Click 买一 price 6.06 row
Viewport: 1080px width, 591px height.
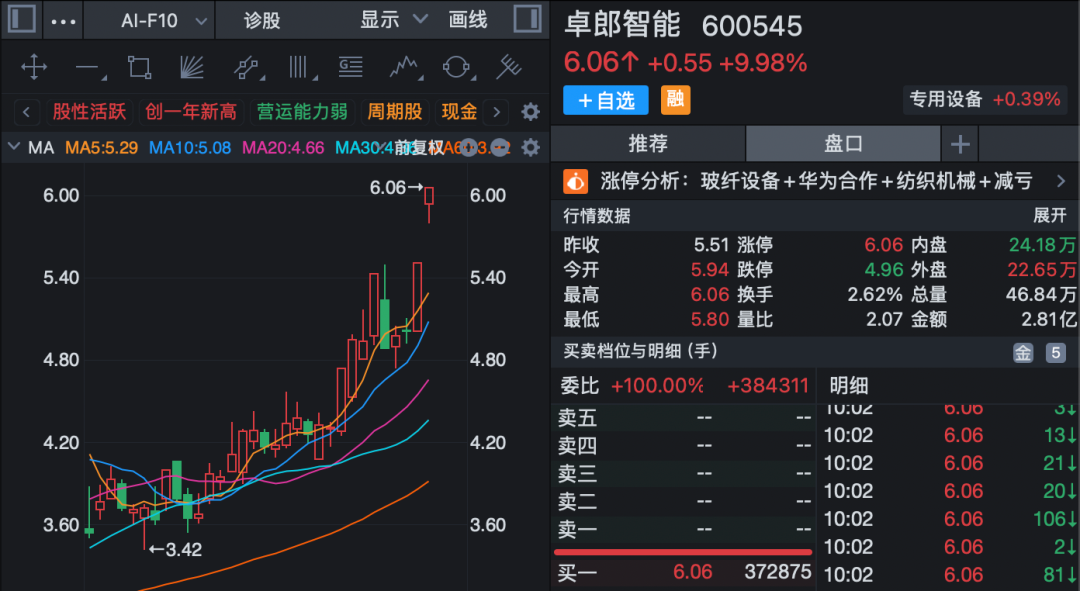point(684,572)
